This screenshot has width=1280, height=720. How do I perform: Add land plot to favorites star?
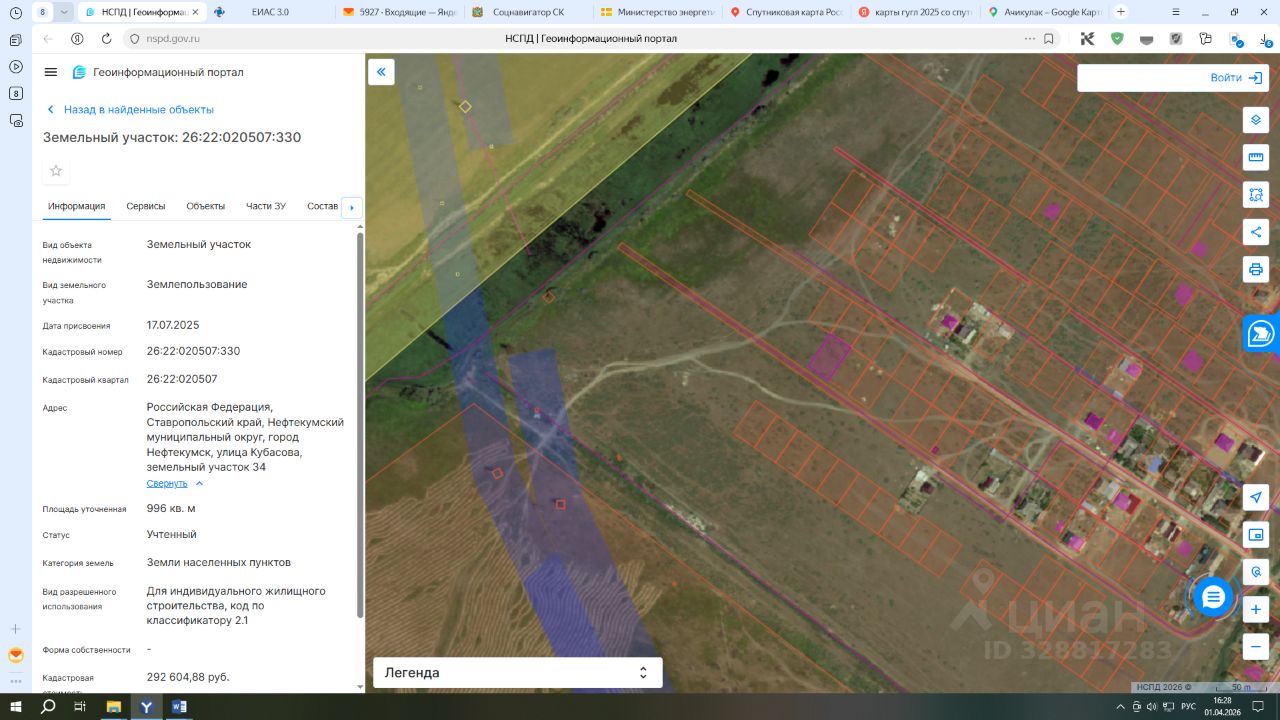pyautogui.click(x=56, y=171)
